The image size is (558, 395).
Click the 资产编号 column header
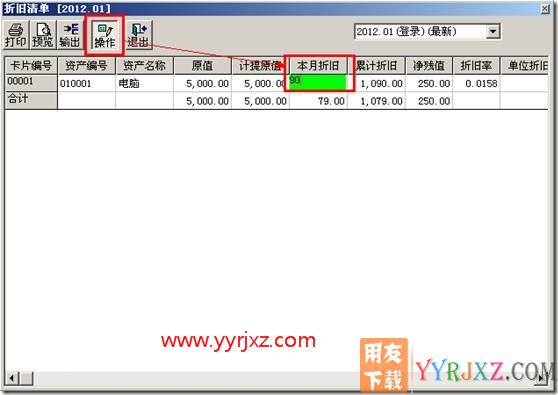coord(86,65)
